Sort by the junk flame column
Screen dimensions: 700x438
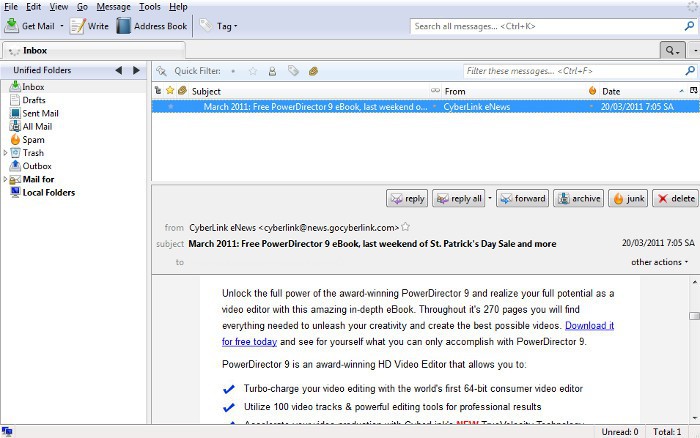(x=592, y=91)
